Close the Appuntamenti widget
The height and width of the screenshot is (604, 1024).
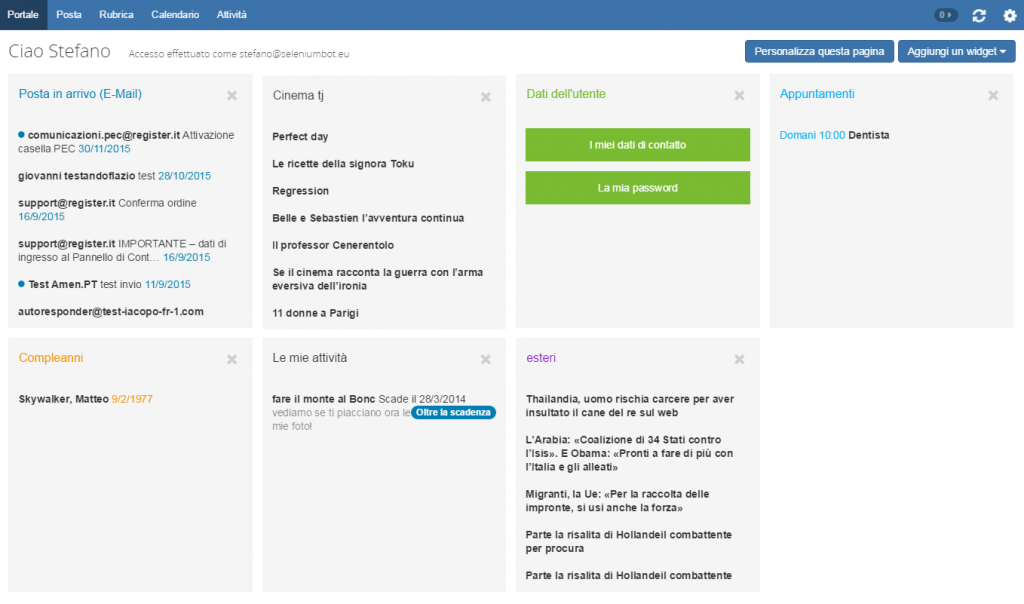pos(992,94)
